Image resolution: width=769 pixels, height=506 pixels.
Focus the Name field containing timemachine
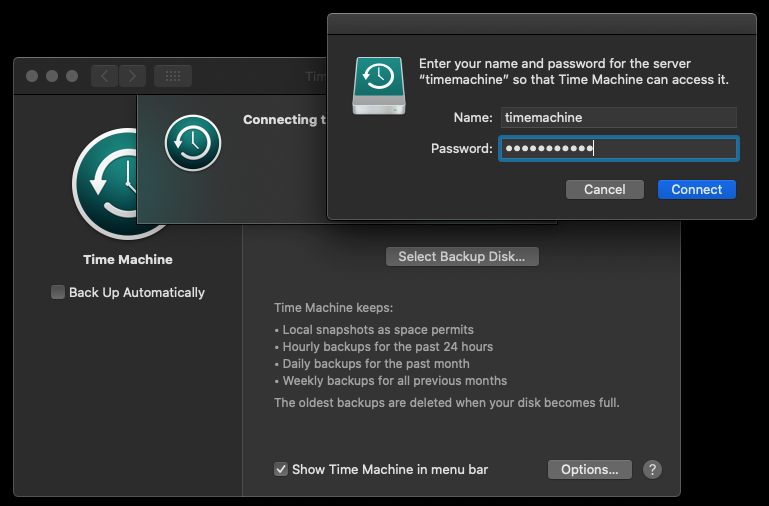click(618, 118)
